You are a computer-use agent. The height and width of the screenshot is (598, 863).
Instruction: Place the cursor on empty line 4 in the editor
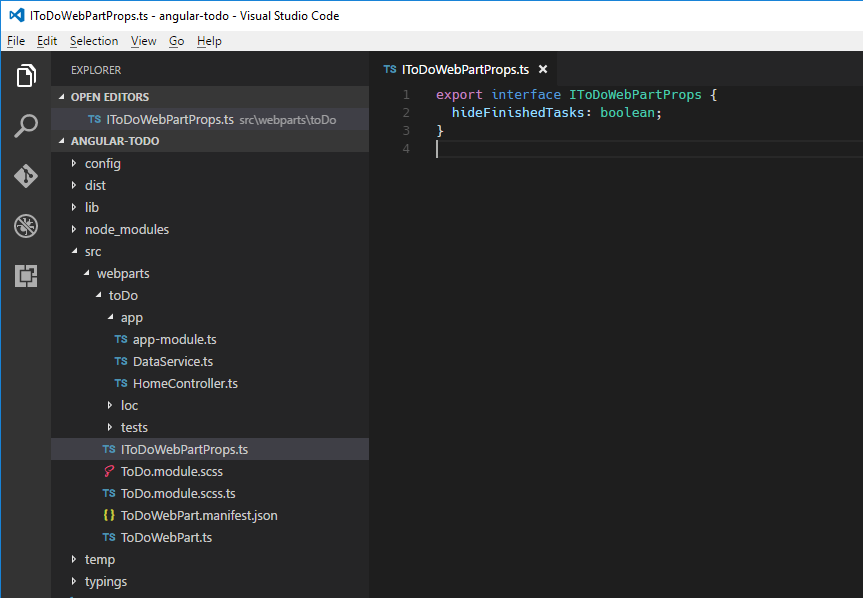(649, 149)
